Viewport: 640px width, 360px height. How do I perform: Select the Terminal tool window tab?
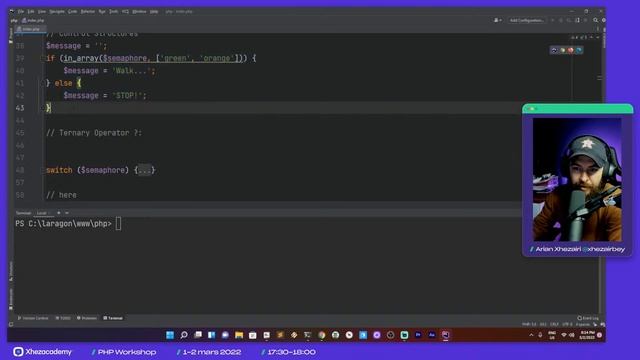(x=113, y=318)
